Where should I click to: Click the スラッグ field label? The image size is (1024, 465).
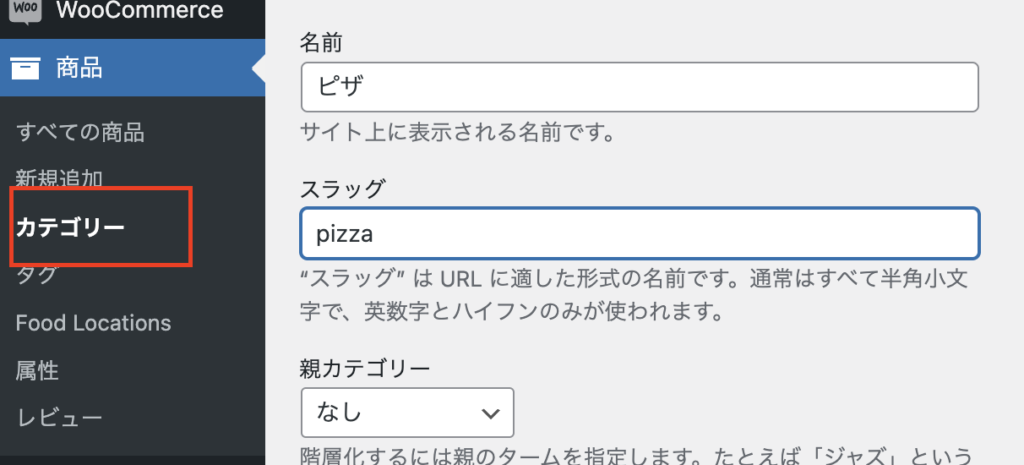click(x=343, y=187)
